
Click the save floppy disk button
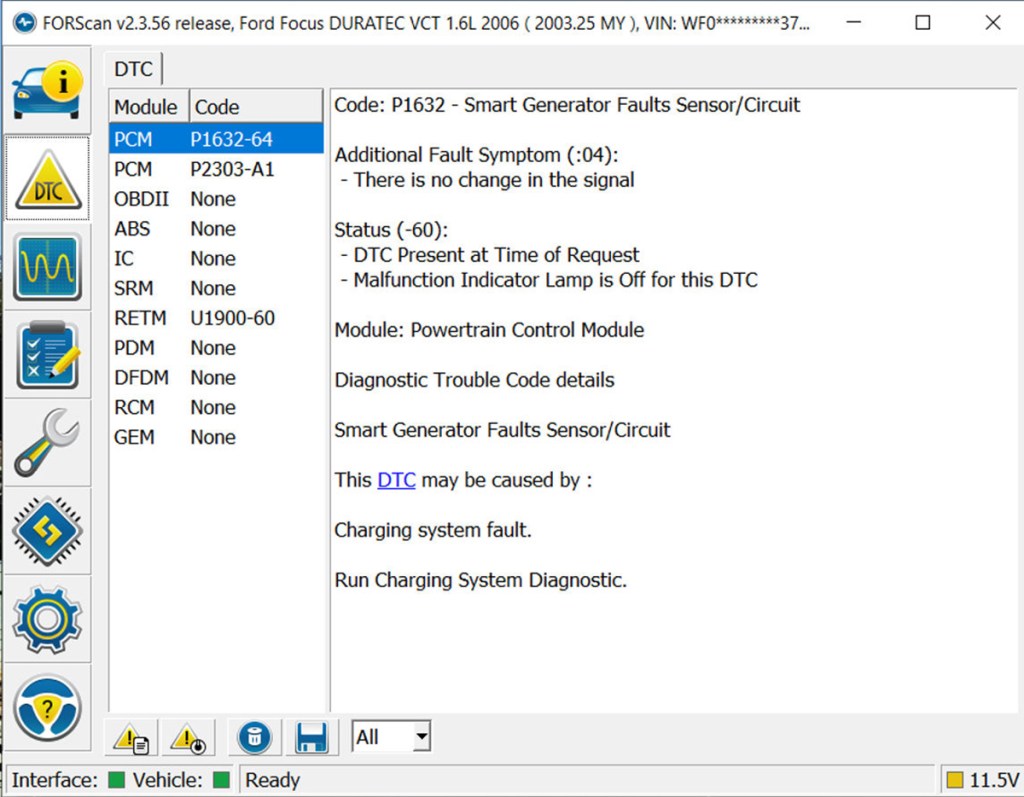tap(311, 738)
